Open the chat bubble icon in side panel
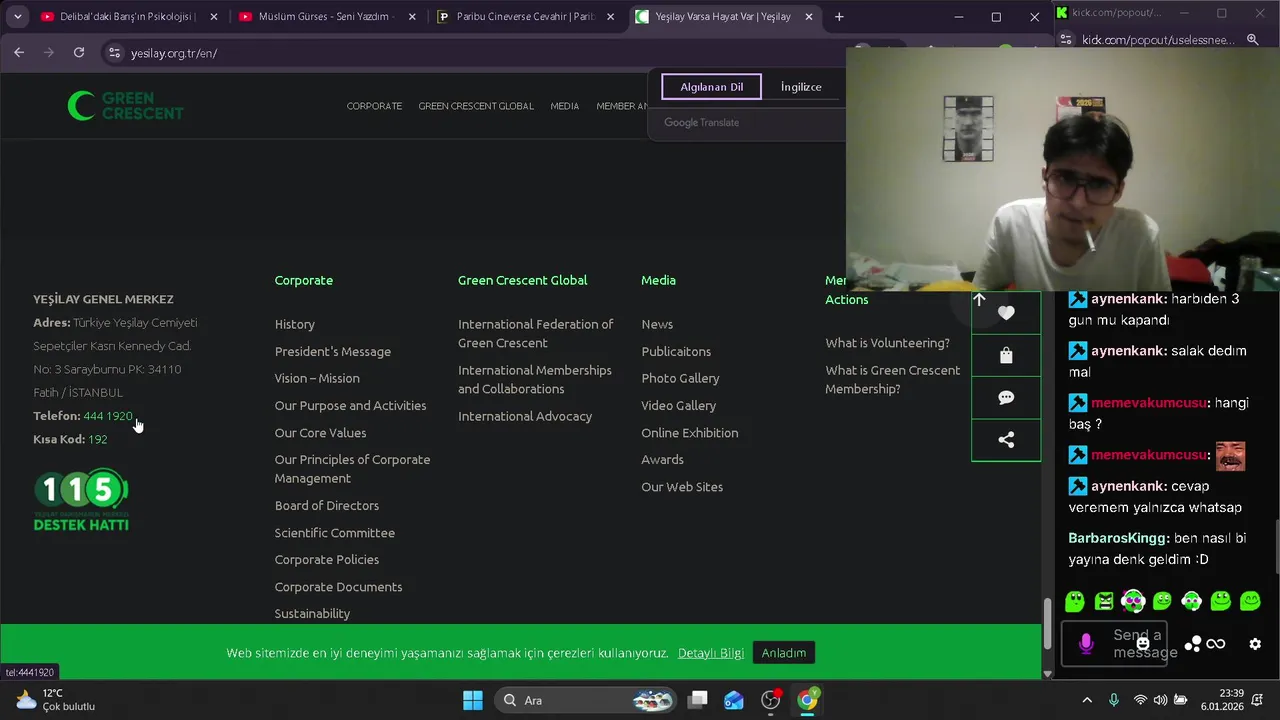This screenshot has width=1280, height=720. [1006, 397]
